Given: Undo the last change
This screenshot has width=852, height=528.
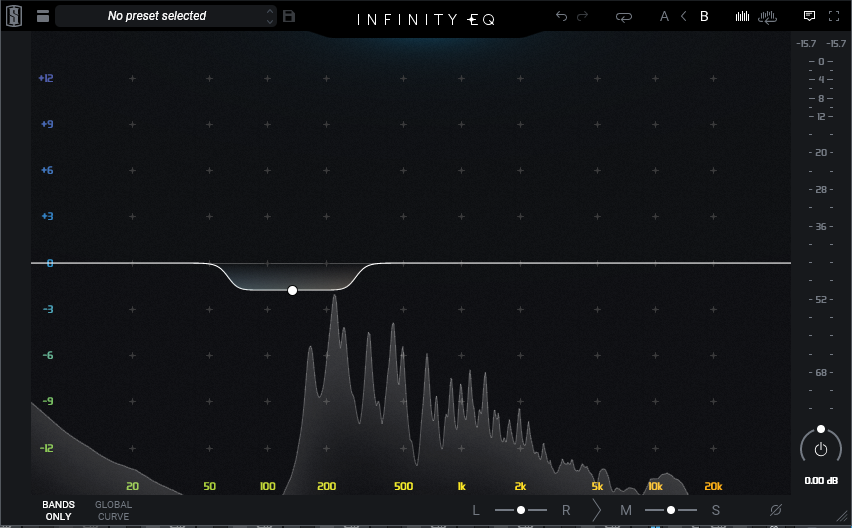Looking at the screenshot, I should click(561, 16).
